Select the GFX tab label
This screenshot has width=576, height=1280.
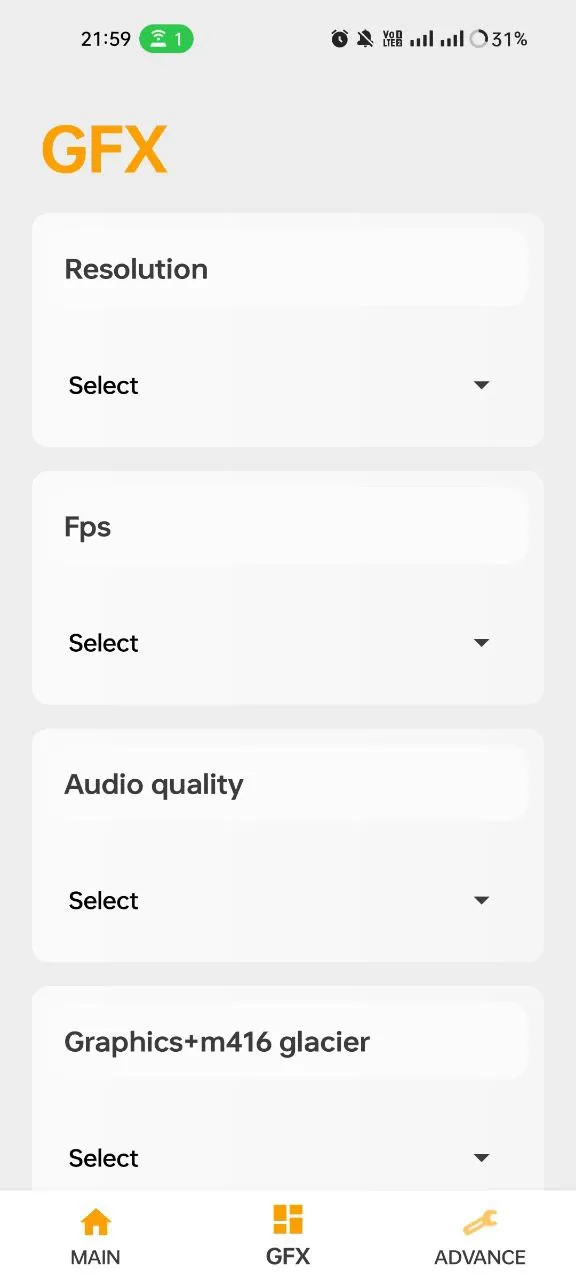coord(287,1257)
